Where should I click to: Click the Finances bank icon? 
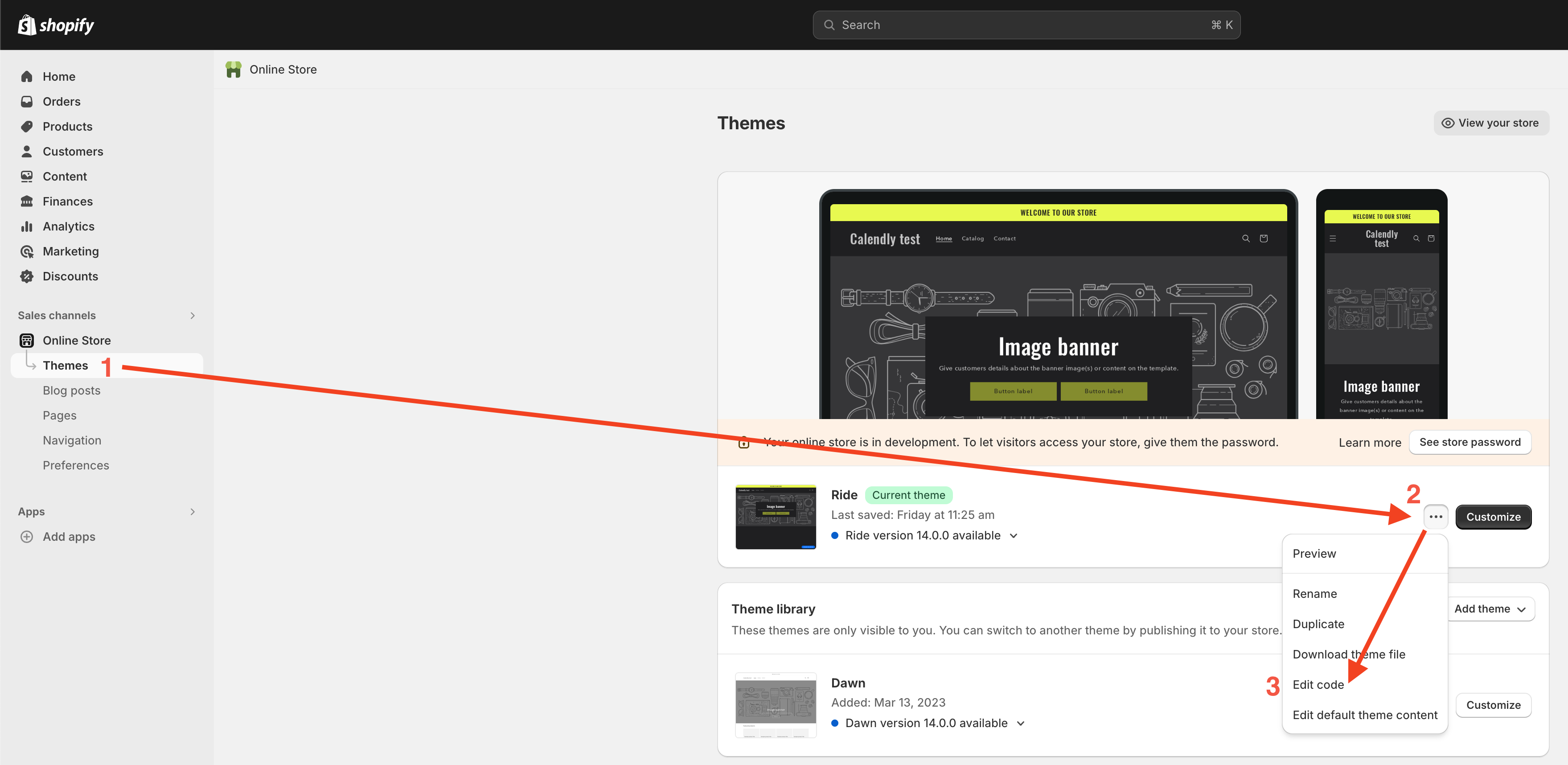pyautogui.click(x=27, y=202)
